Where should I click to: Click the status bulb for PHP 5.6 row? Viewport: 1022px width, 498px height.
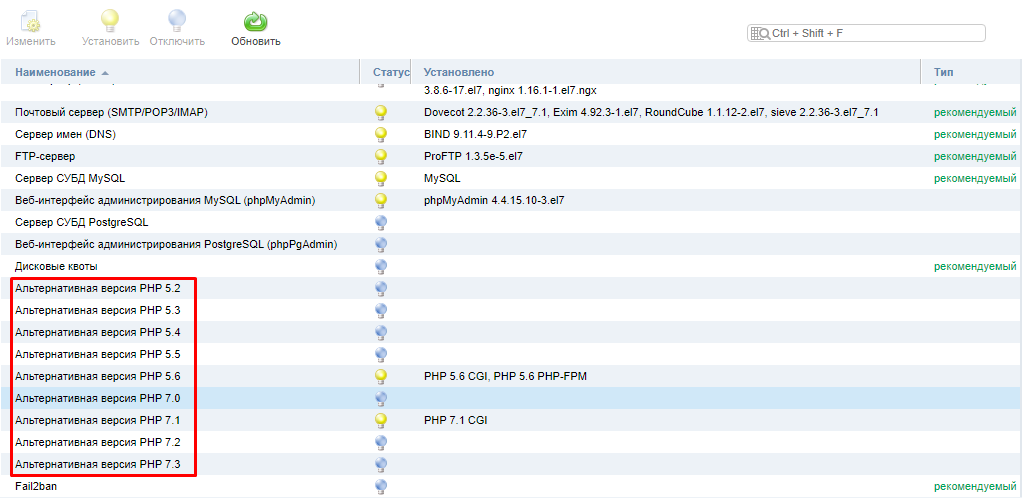point(380,376)
